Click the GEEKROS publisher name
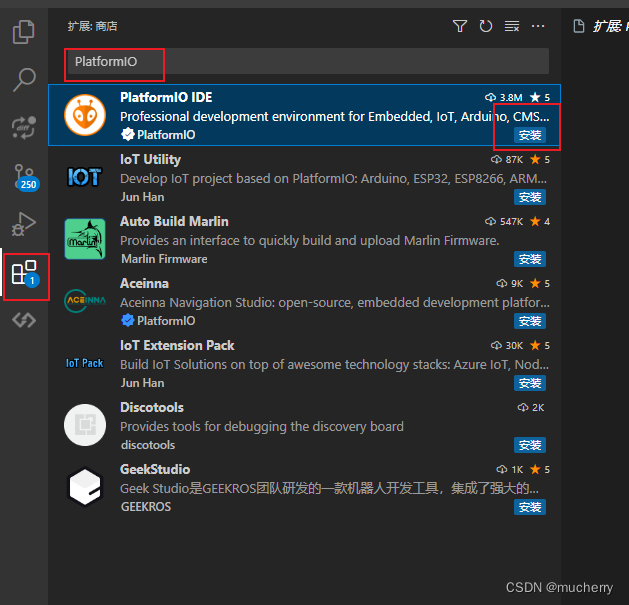Screen dimensions: 629x605 pos(146,507)
